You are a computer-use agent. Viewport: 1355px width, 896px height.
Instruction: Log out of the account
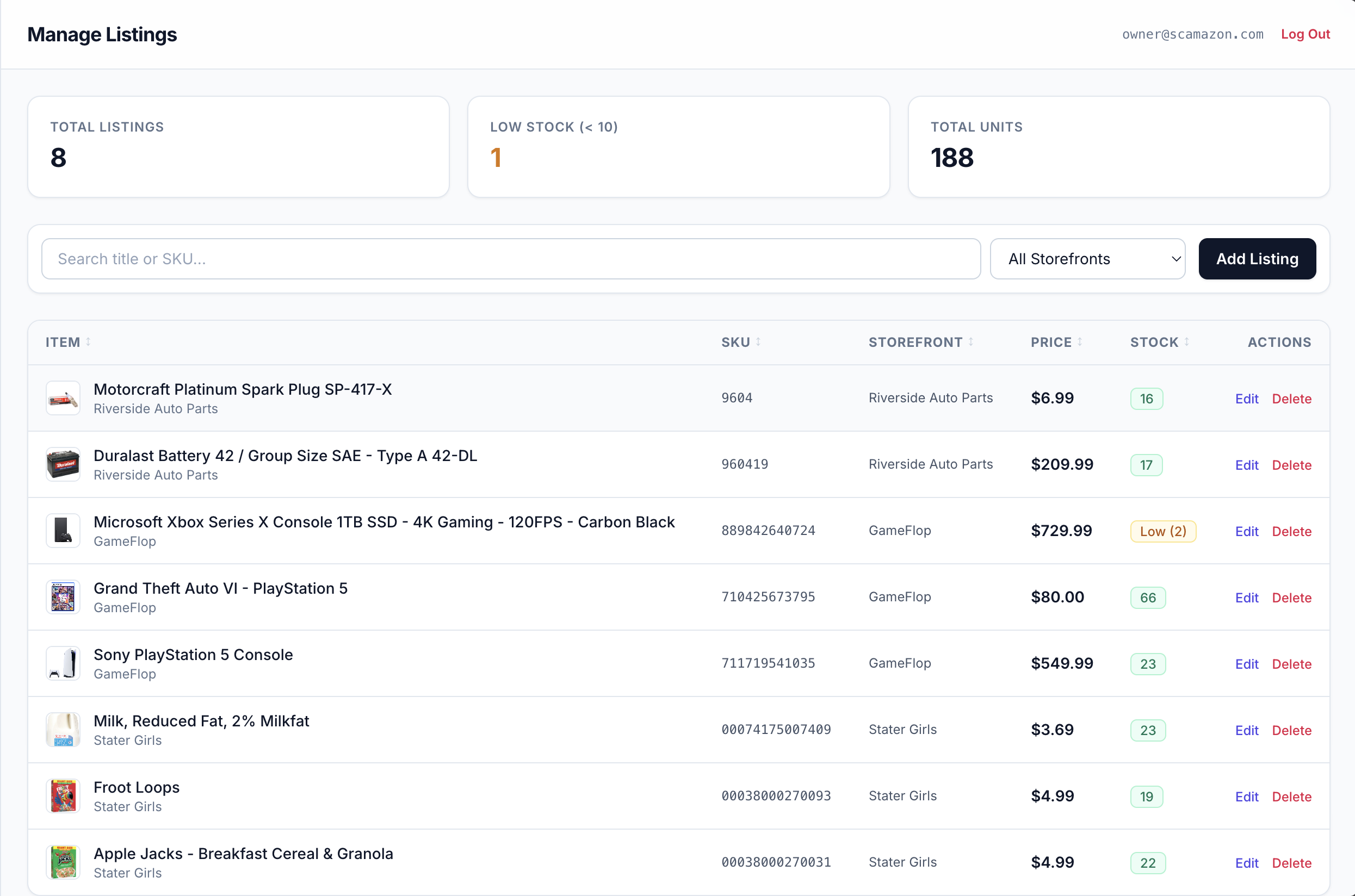1305,34
